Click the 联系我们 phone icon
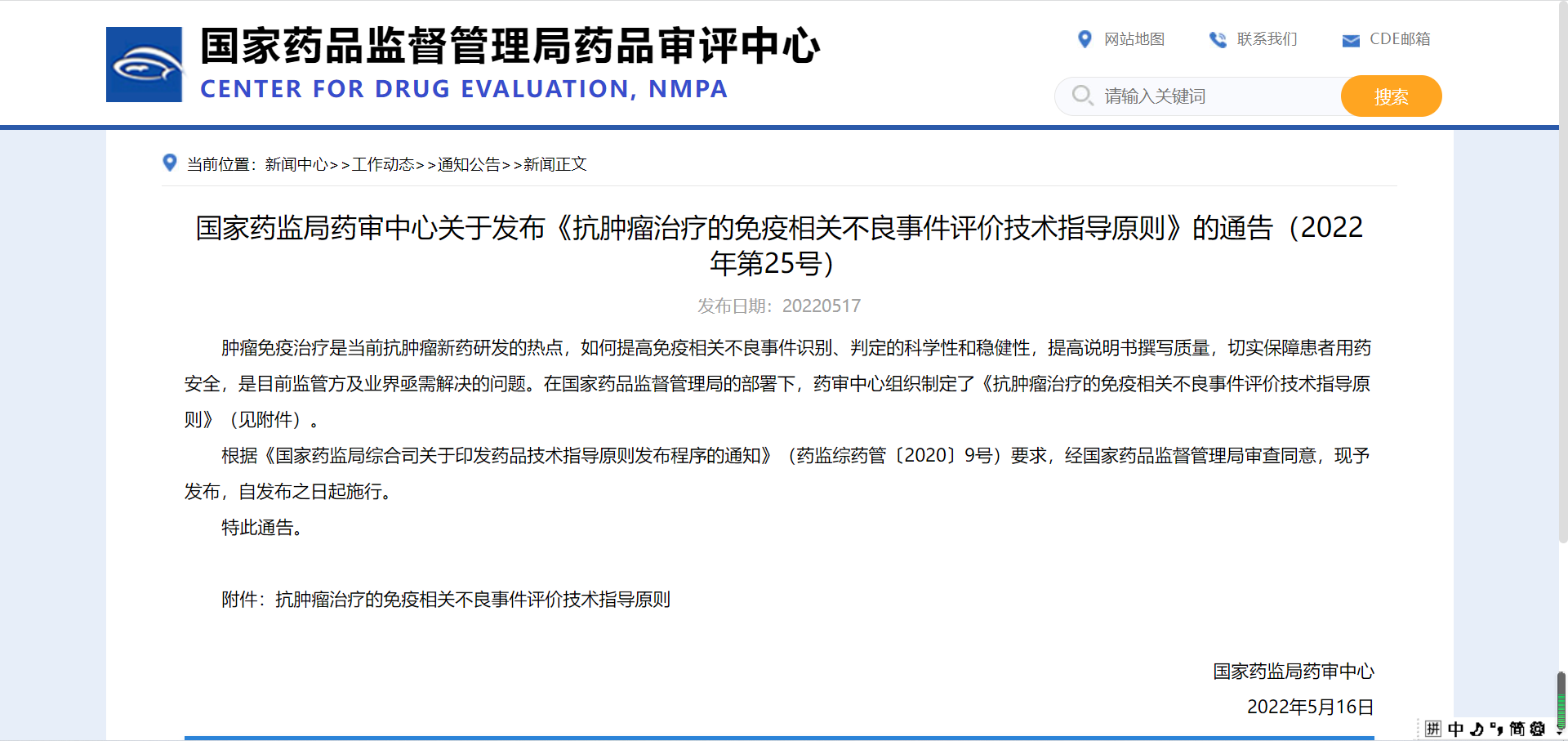The image size is (1568, 741). tap(1217, 39)
